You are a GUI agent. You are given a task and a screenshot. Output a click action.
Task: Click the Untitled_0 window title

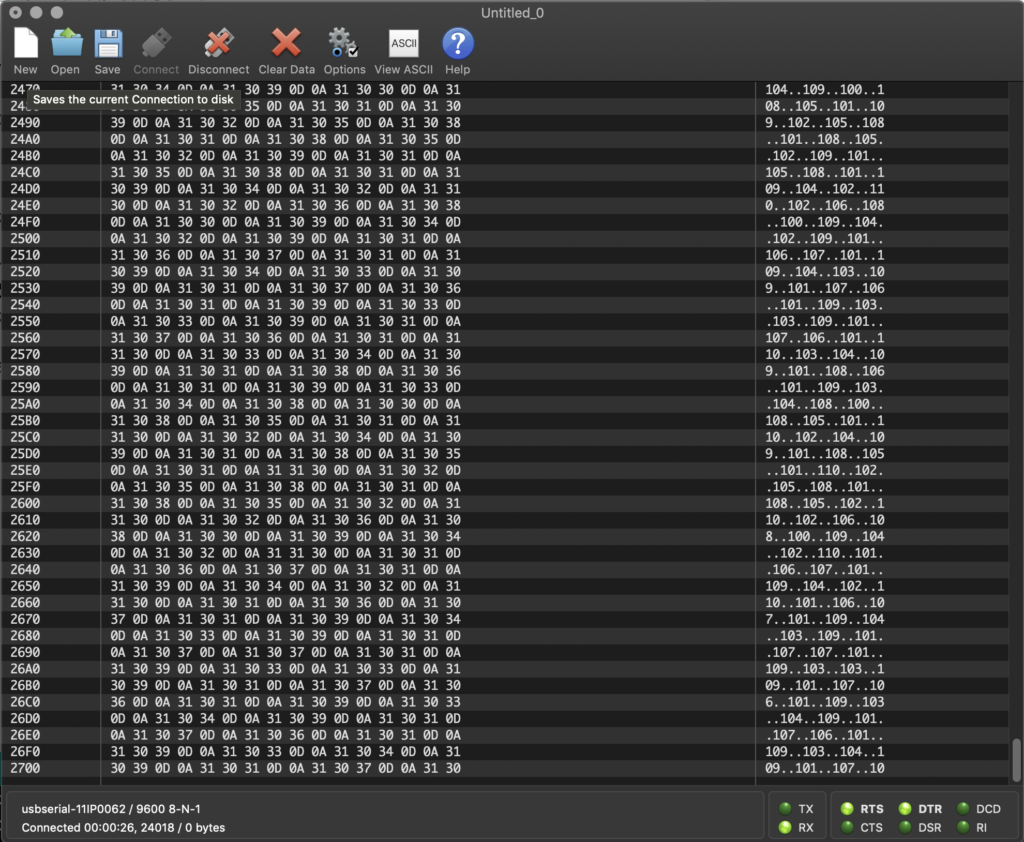pos(512,12)
